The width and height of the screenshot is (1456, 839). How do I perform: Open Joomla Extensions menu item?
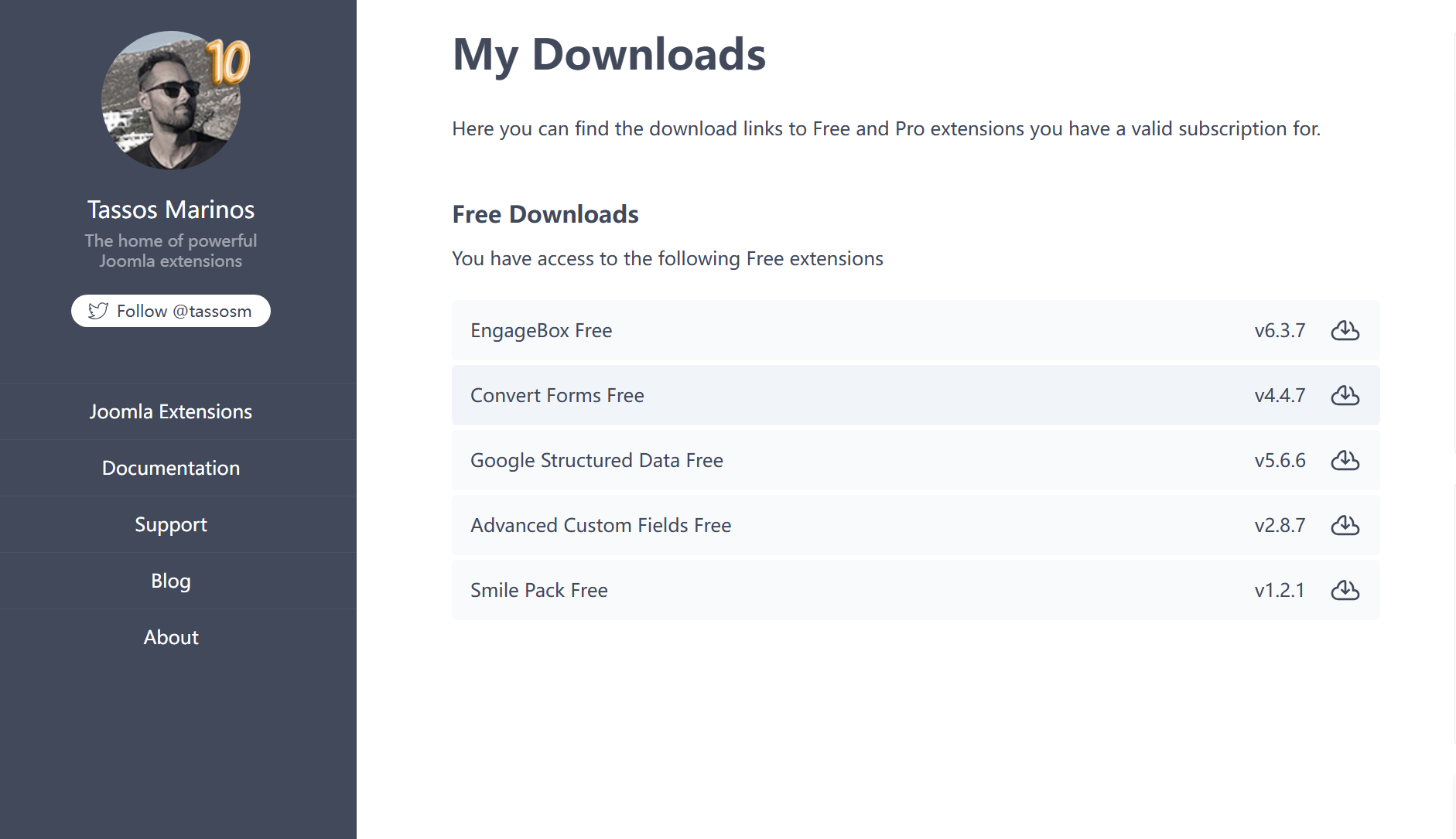[x=171, y=411]
